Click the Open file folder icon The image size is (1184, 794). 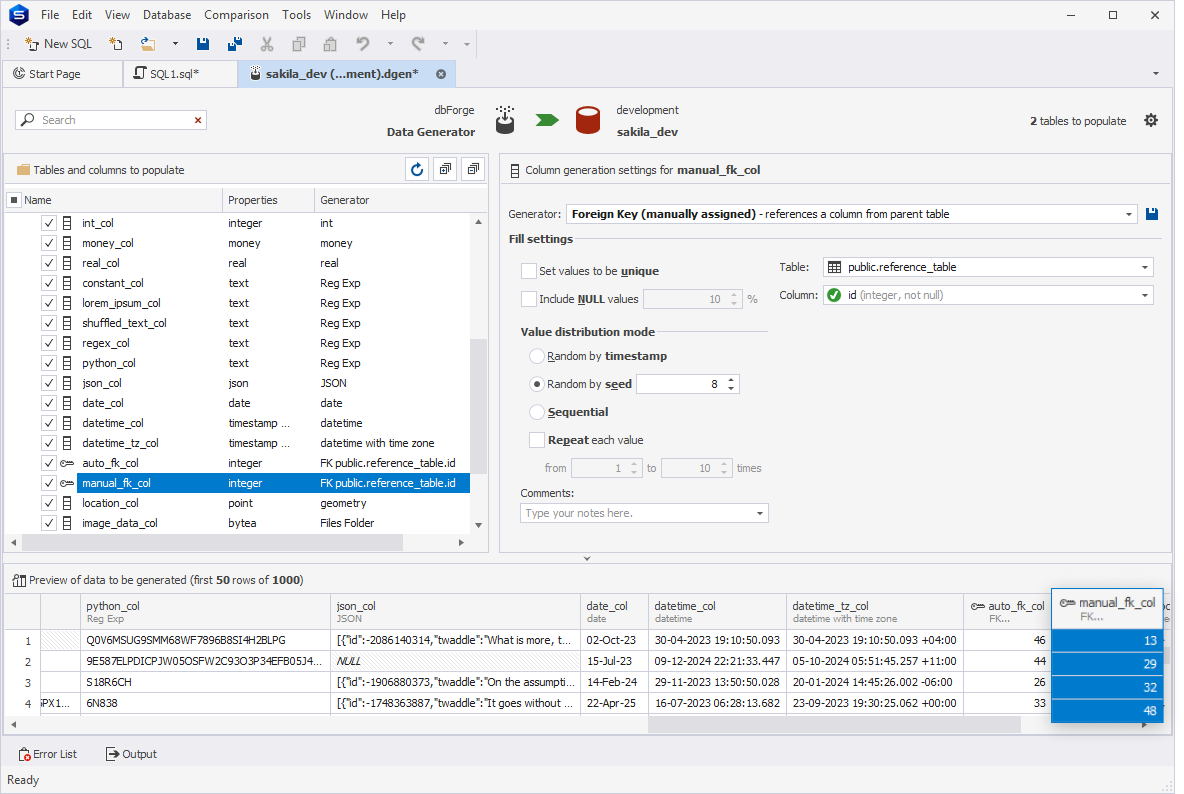pos(148,44)
